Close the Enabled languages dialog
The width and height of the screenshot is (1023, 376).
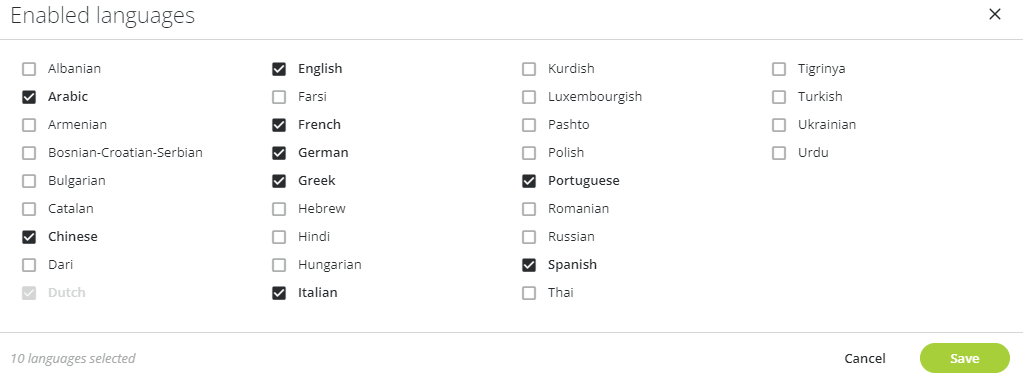coord(994,14)
